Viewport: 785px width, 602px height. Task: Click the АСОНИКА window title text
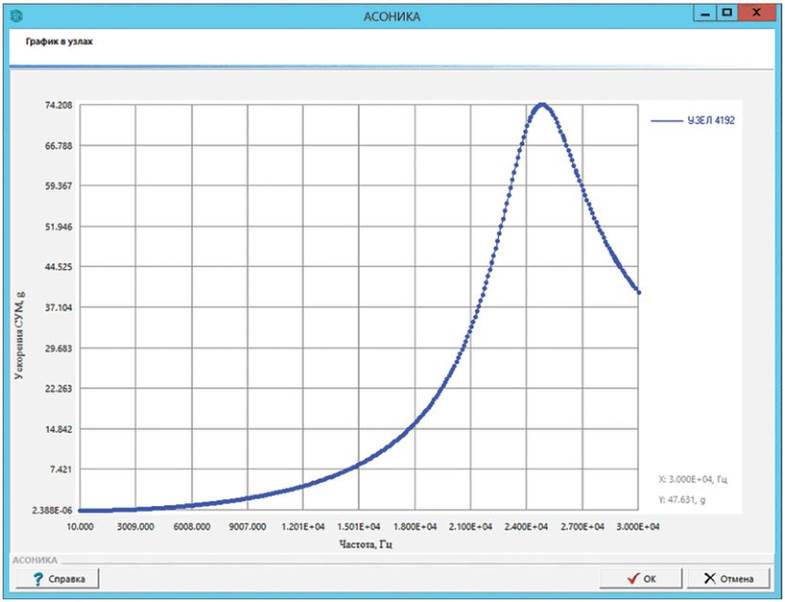tap(392, 16)
